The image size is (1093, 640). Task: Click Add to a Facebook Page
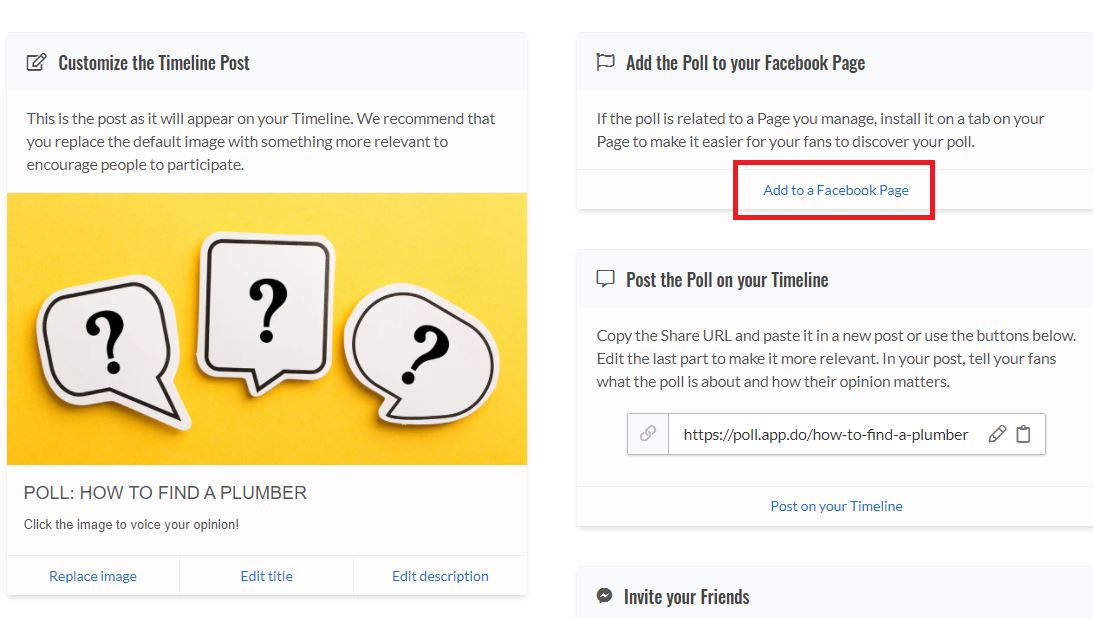point(836,190)
